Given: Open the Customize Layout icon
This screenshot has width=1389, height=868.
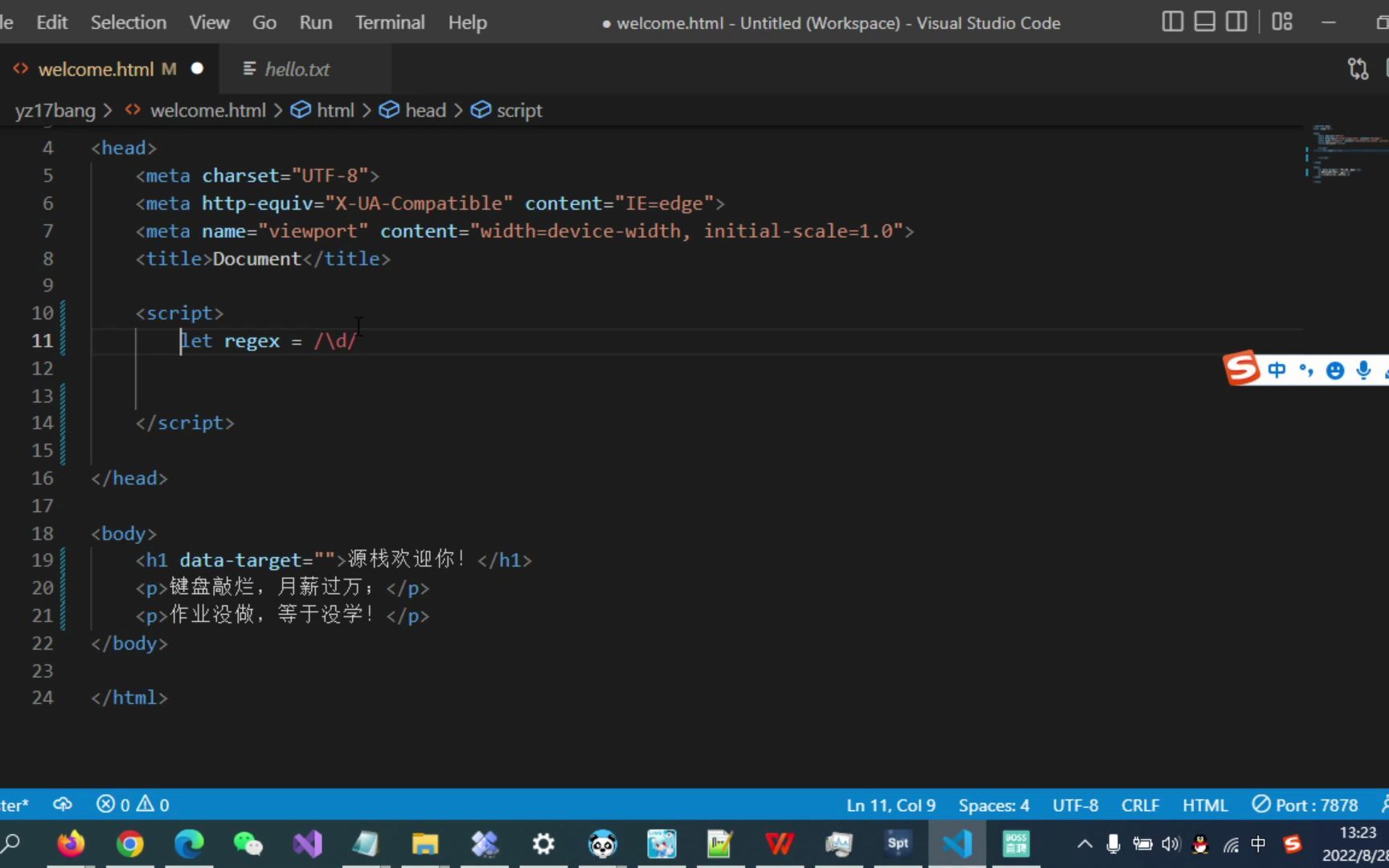Looking at the screenshot, I should [x=1282, y=22].
